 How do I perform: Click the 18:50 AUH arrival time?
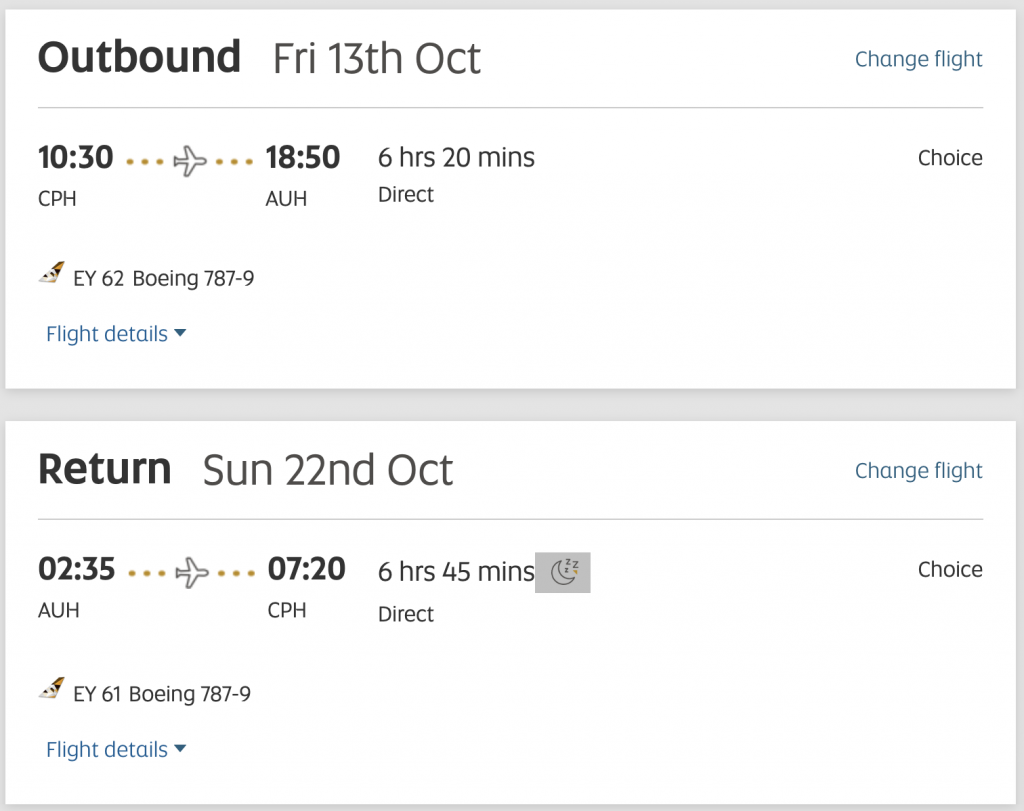[302, 157]
